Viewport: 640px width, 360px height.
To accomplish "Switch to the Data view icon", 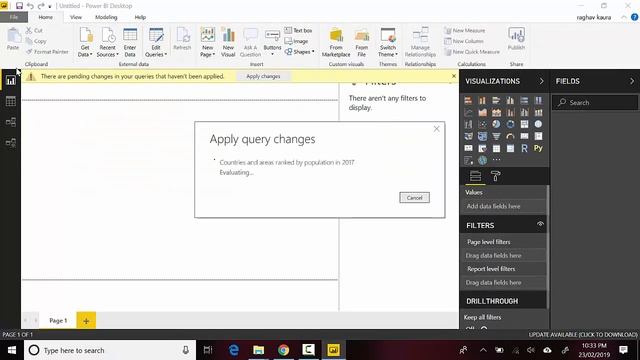I will pos(11,101).
